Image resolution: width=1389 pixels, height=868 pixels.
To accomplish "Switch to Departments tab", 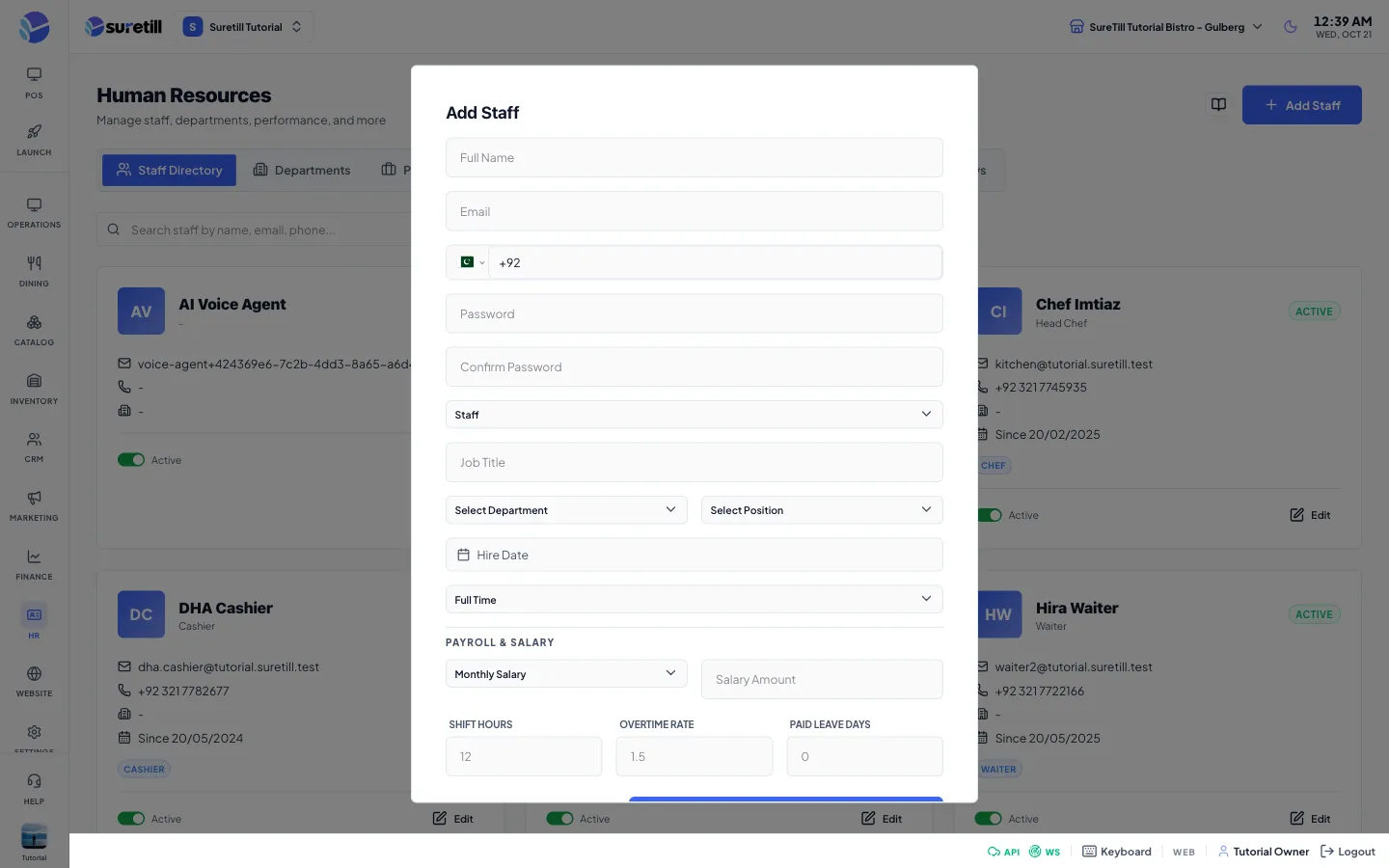I will [x=302, y=170].
